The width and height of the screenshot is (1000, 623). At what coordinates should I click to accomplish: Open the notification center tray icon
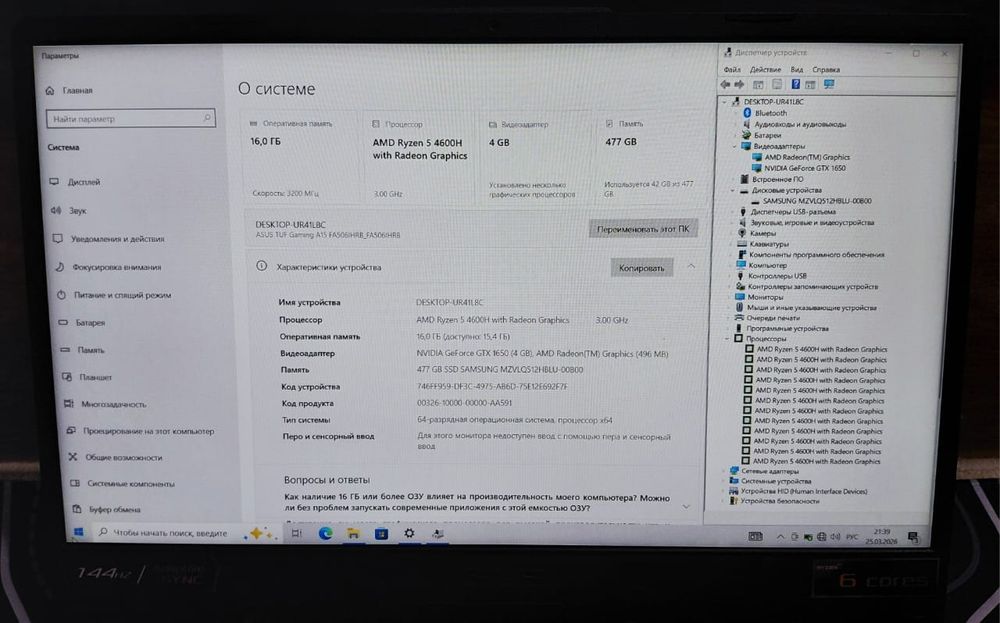point(913,538)
